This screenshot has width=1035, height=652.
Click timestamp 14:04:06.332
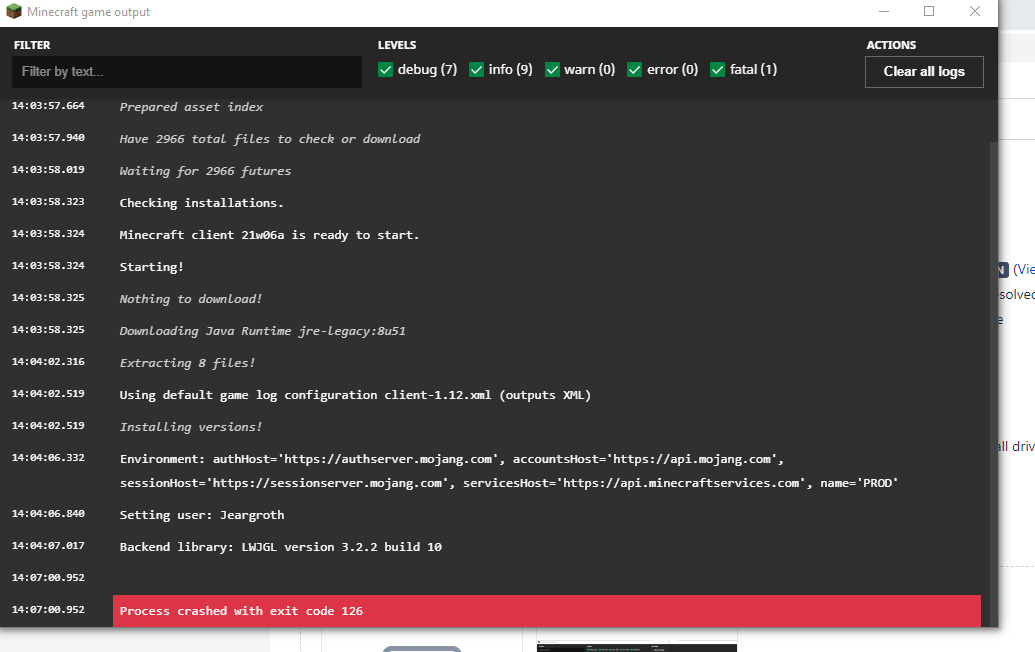(48, 457)
